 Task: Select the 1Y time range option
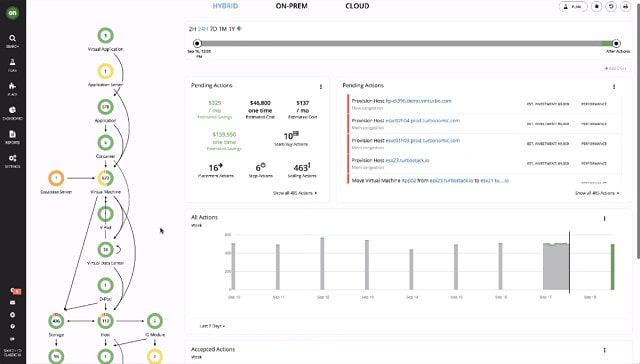[232, 29]
